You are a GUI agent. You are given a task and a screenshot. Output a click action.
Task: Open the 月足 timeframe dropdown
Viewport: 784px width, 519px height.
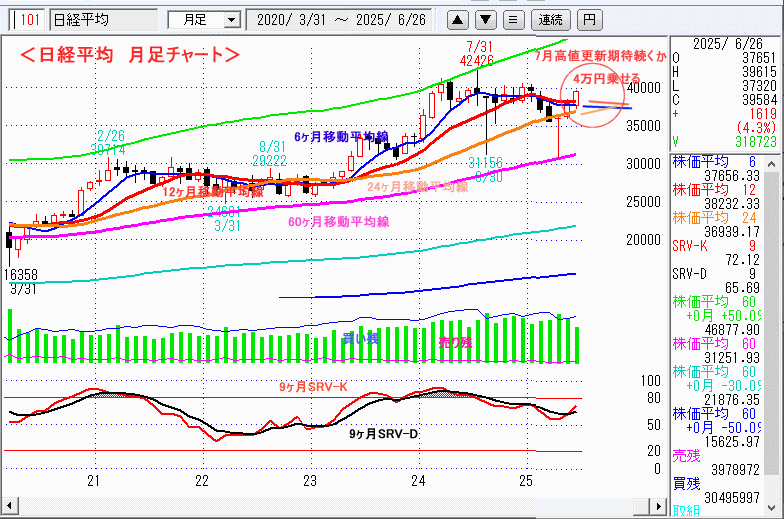click(231, 20)
